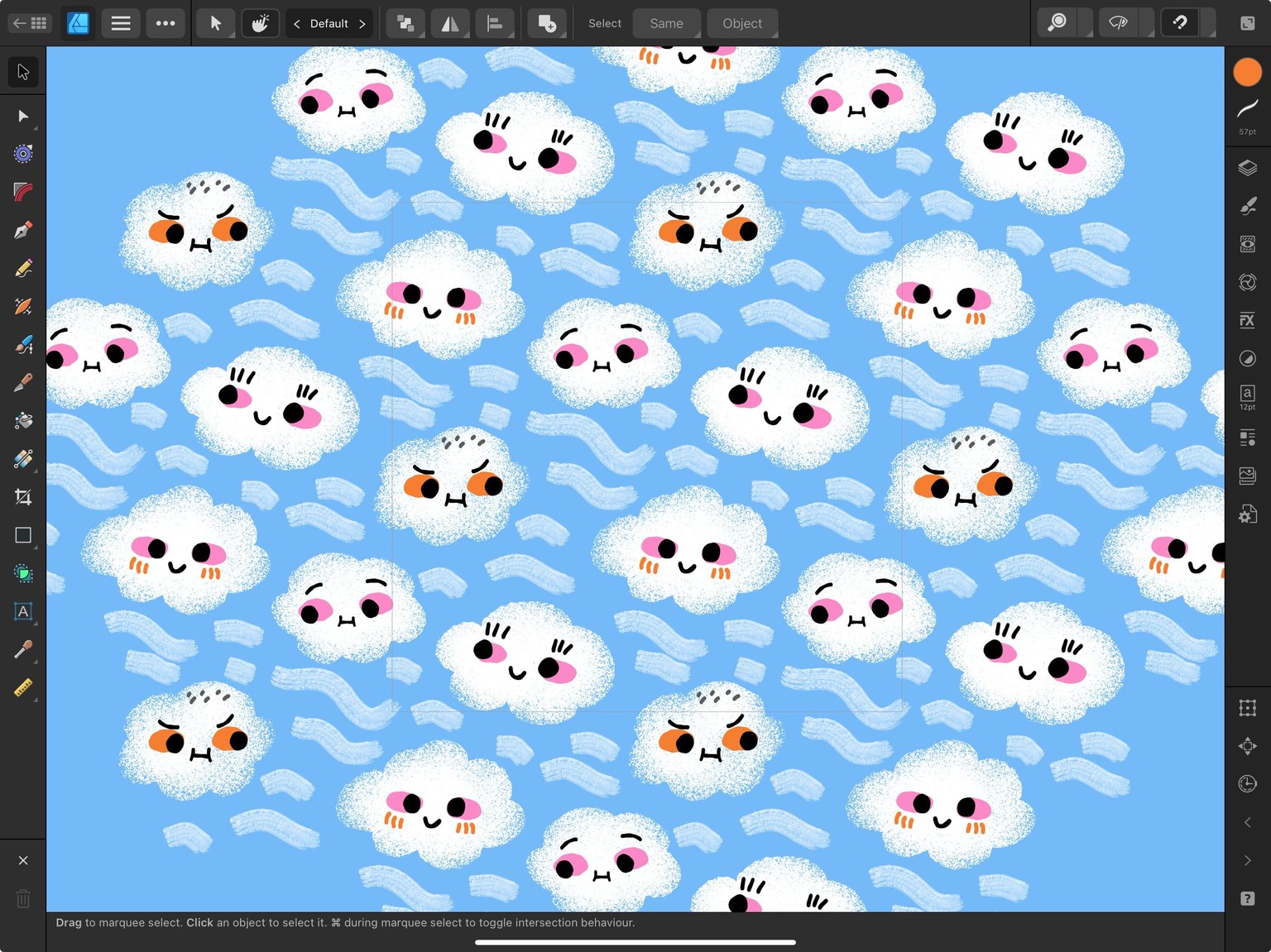Go to next toolbar preset after Default
The width and height of the screenshot is (1271, 952).
click(362, 24)
